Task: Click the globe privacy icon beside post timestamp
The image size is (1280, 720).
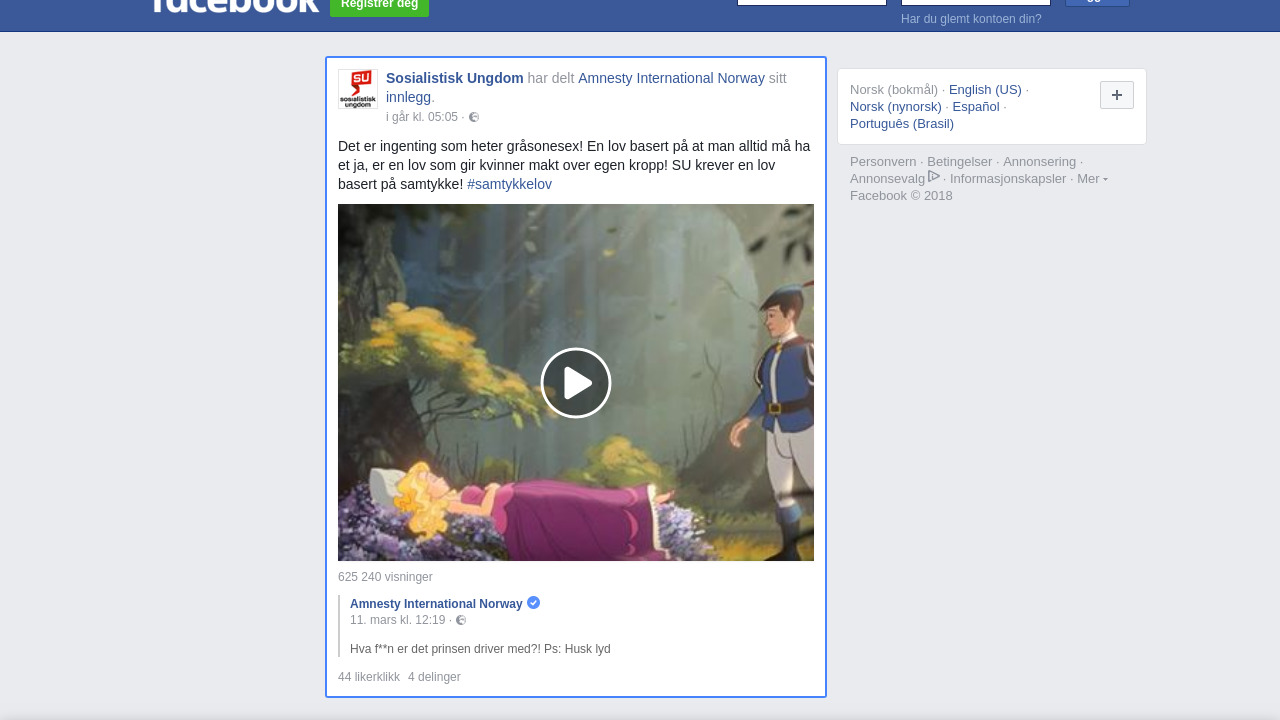Action: pyautogui.click(x=474, y=117)
